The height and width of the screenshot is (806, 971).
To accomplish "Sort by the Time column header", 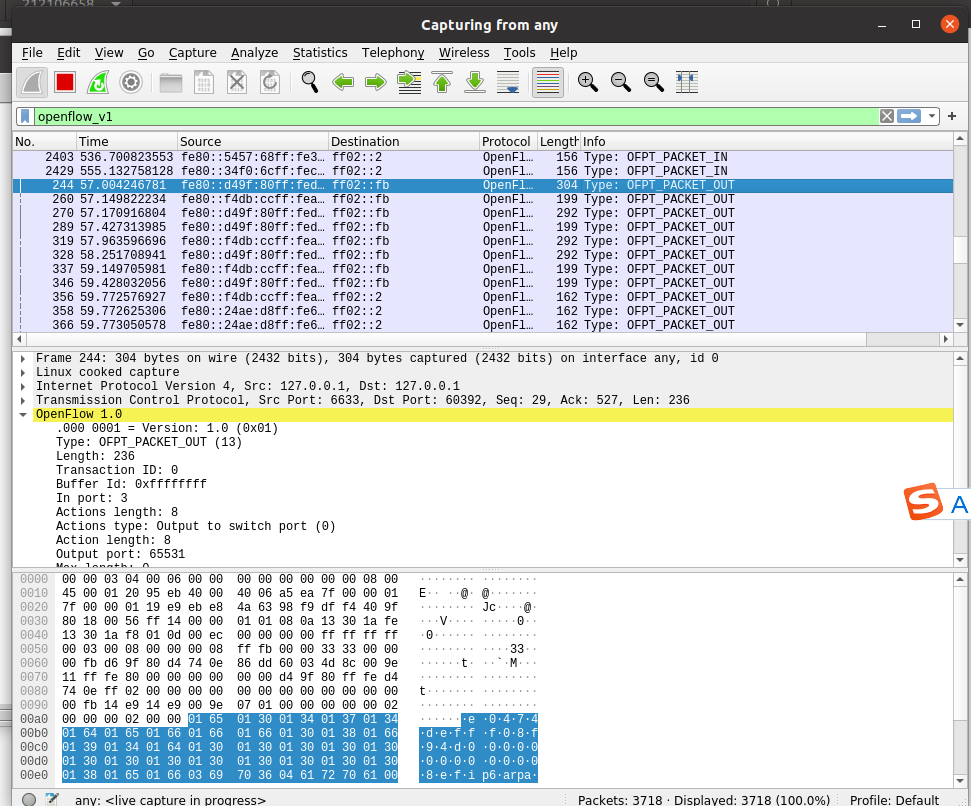I will (x=126, y=142).
